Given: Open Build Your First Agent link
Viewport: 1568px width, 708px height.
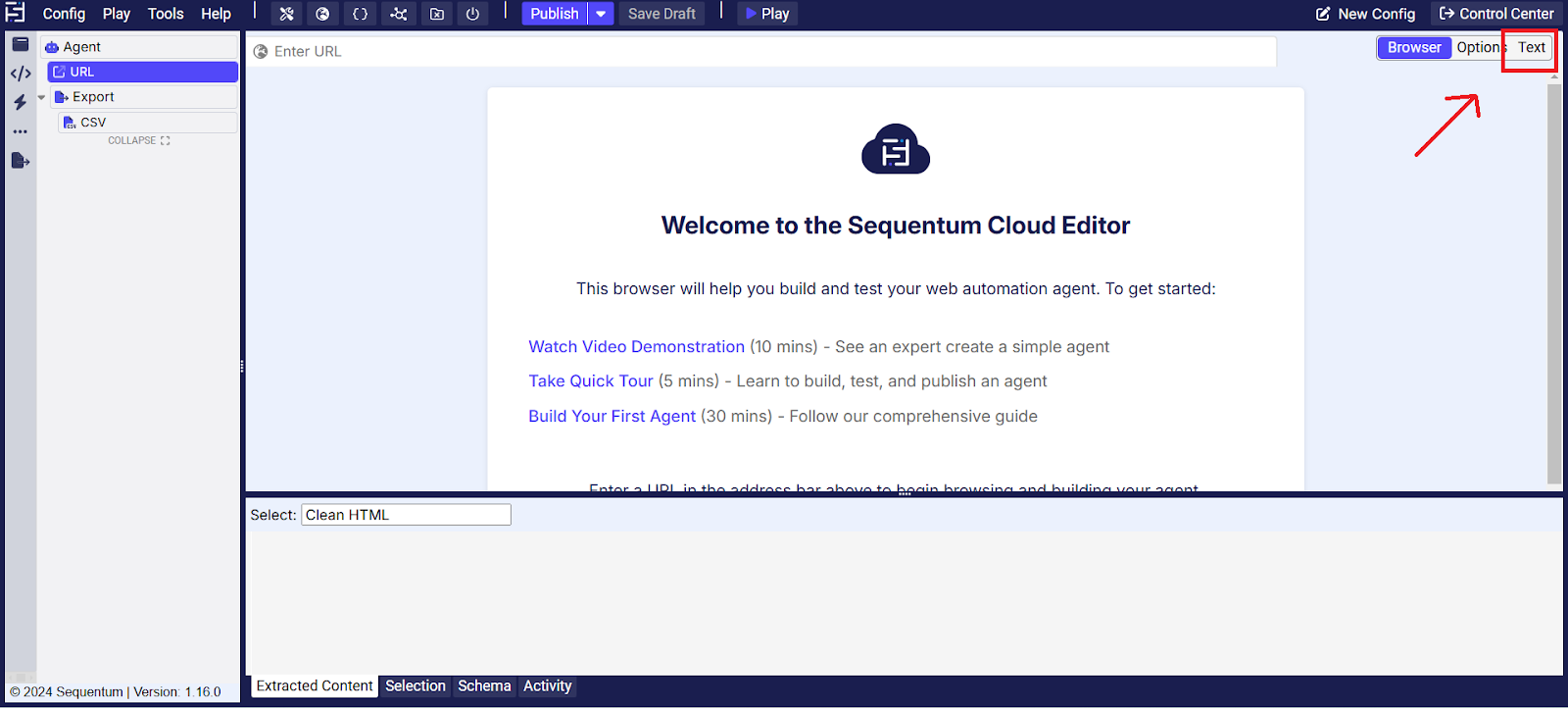Looking at the screenshot, I should pos(612,417).
